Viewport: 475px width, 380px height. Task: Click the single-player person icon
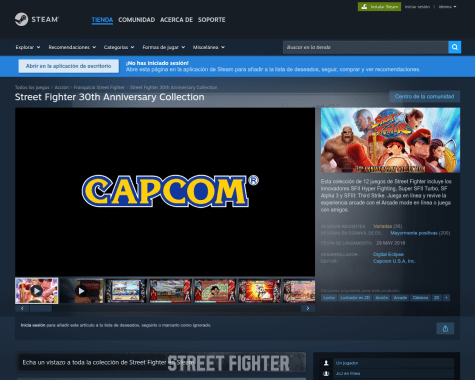326,363
